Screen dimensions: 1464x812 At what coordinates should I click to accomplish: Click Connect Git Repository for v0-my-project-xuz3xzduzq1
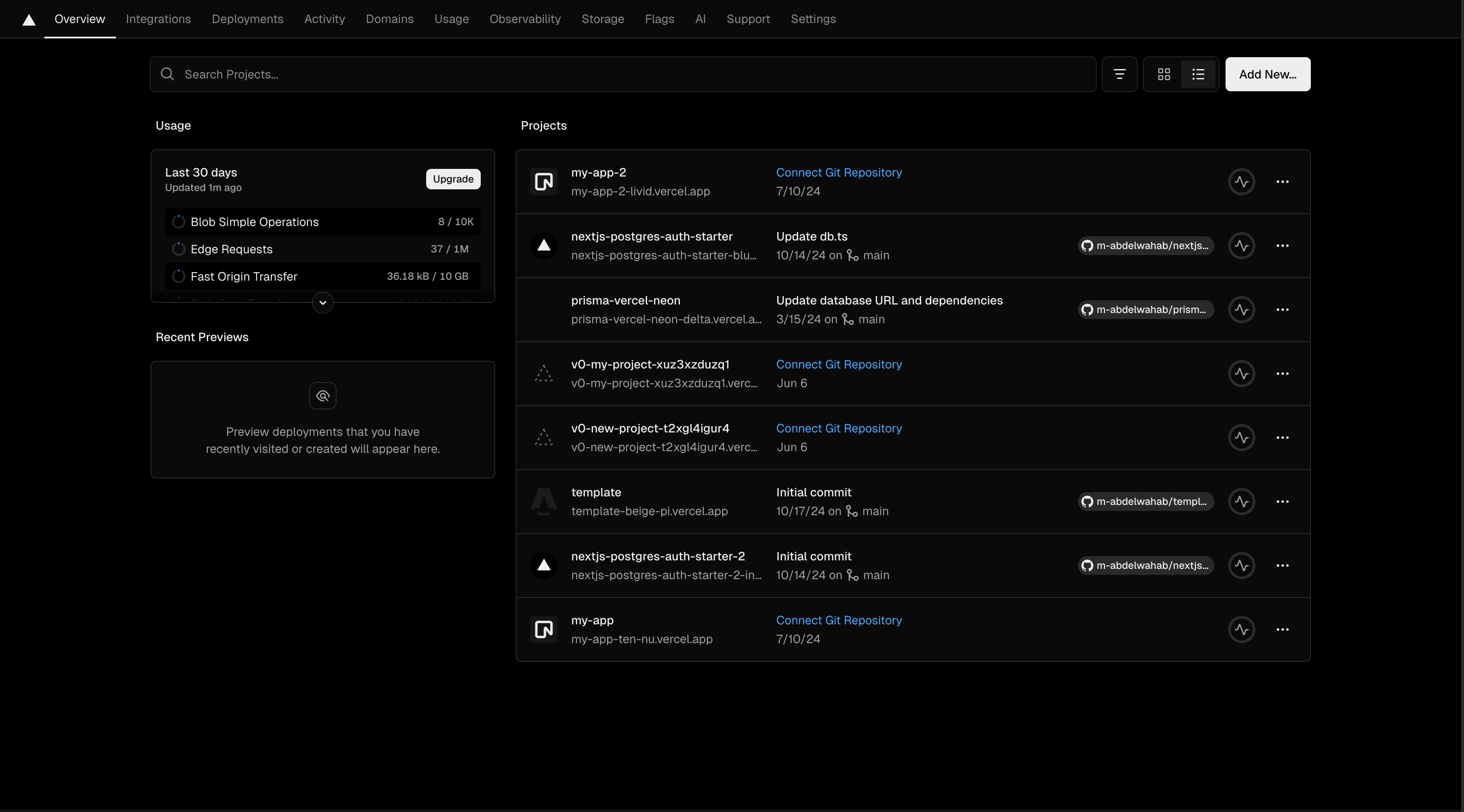pos(838,365)
